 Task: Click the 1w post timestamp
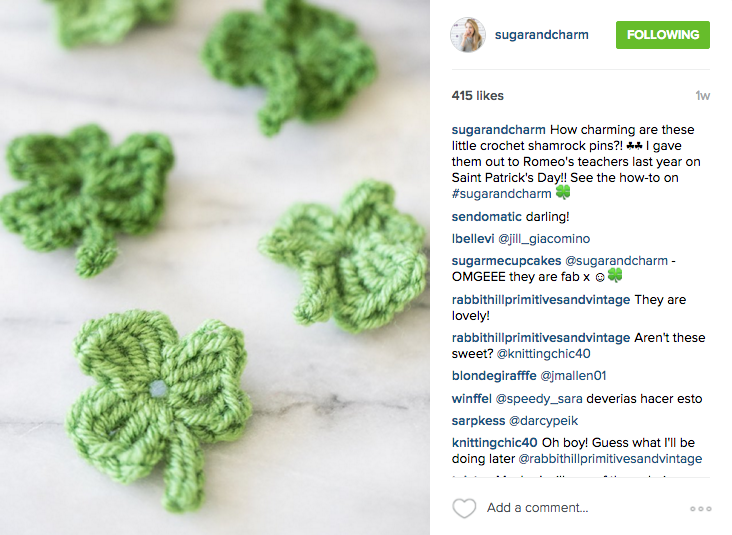click(702, 96)
